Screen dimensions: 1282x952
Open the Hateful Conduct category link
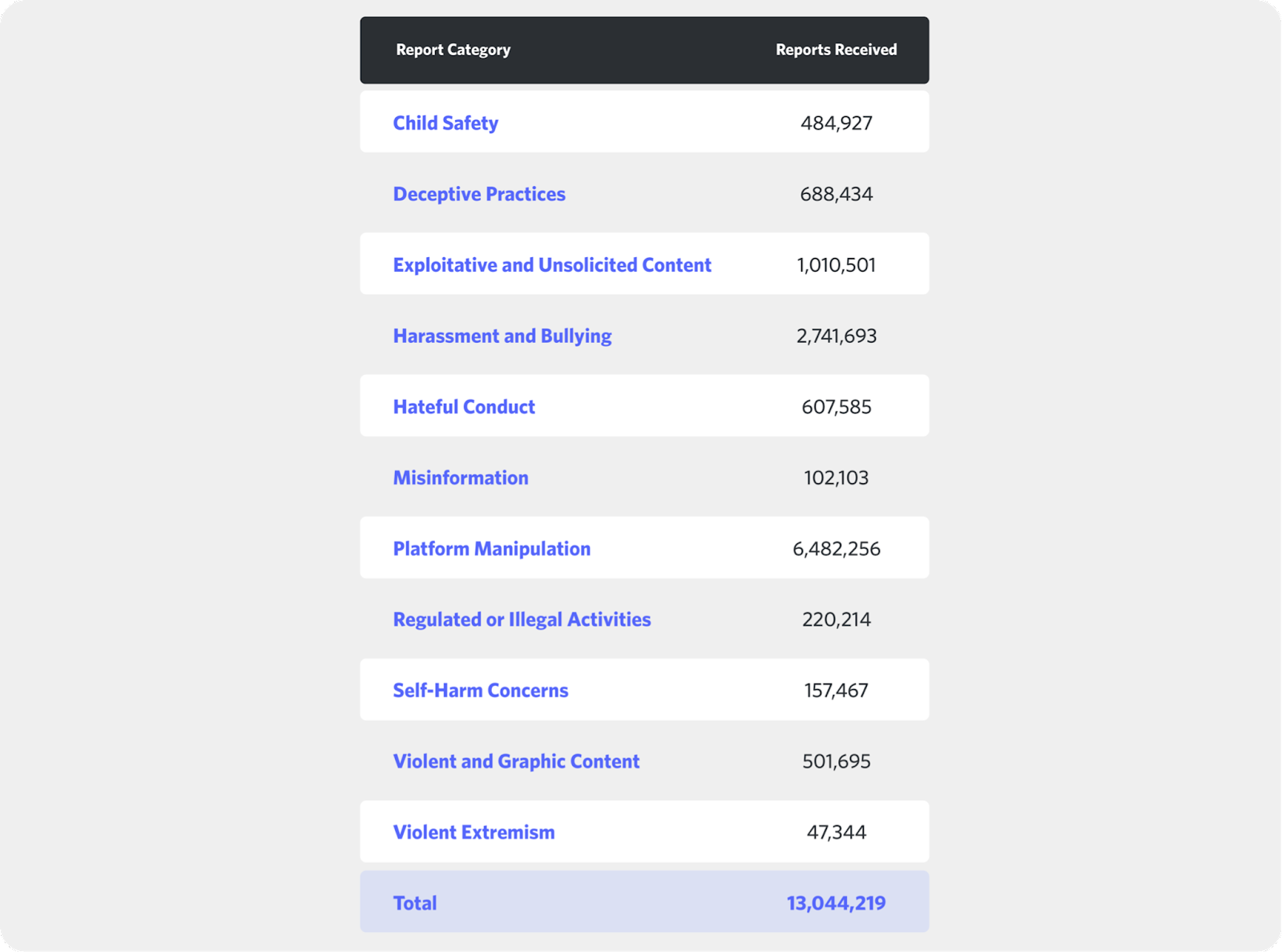tap(463, 406)
